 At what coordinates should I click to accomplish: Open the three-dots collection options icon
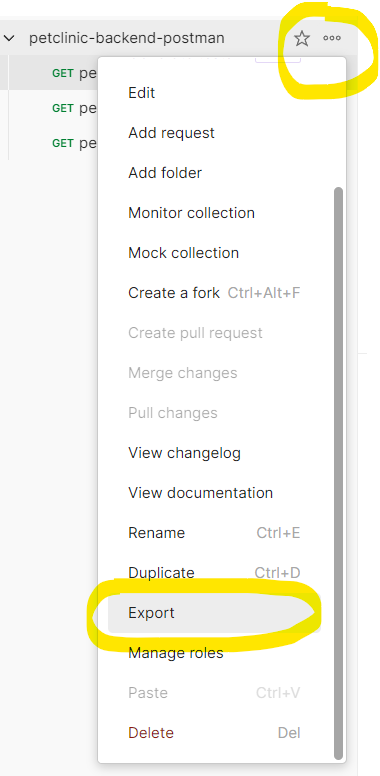(332, 38)
